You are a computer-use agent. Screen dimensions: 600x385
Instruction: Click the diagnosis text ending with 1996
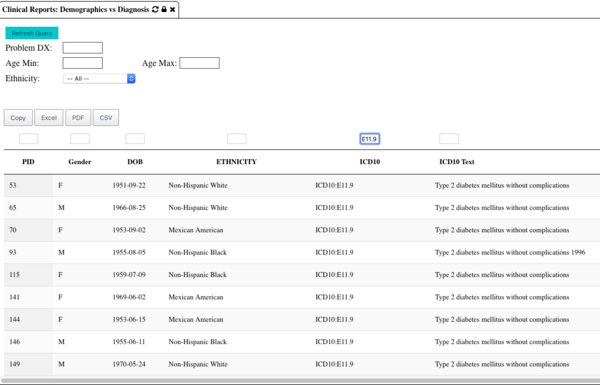(510, 252)
